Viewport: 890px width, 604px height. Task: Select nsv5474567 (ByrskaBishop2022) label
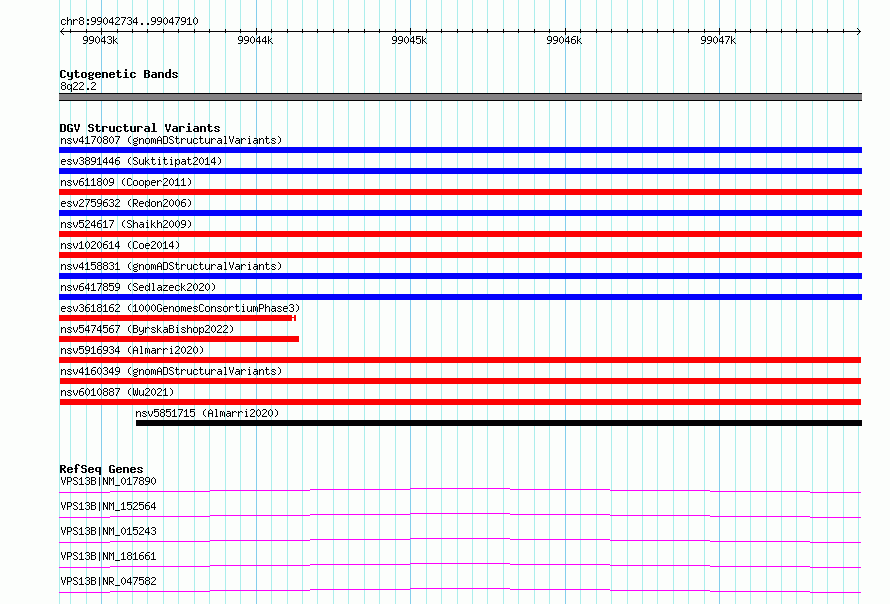pyautogui.click(x=147, y=329)
